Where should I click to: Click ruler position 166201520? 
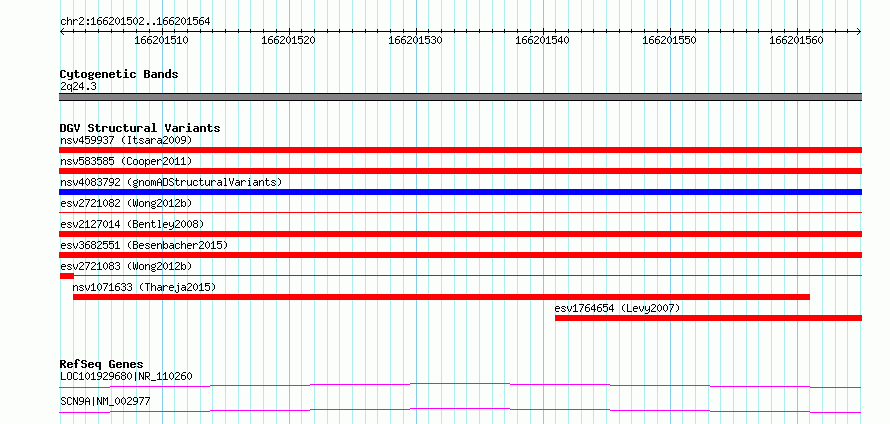pyautogui.click(x=289, y=41)
